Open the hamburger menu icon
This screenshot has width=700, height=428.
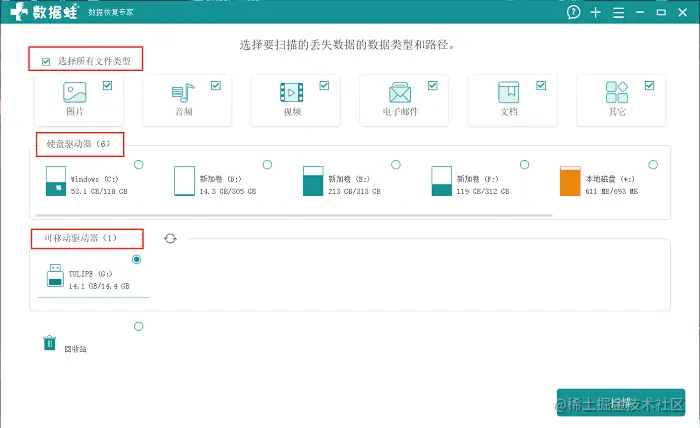coord(618,12)
